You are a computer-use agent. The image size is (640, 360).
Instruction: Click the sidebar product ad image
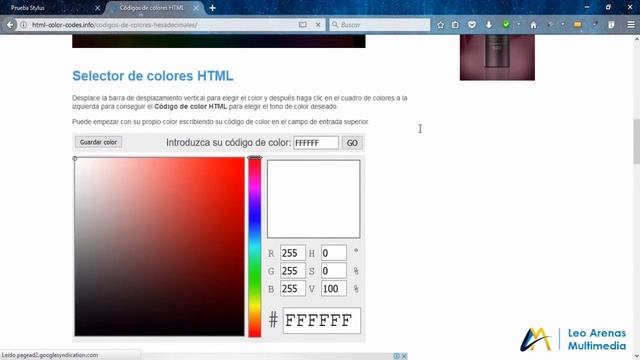(497, 57)
